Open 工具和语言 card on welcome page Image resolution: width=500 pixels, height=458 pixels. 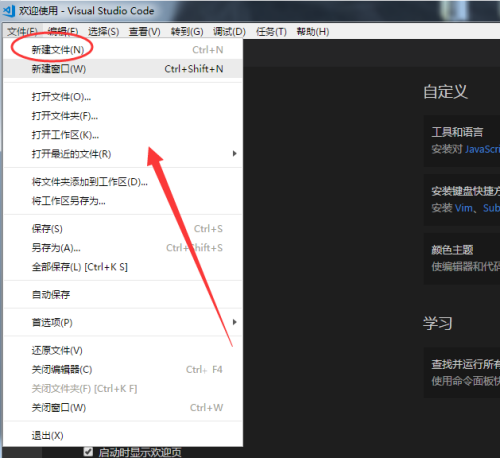(x=462, y=141)
